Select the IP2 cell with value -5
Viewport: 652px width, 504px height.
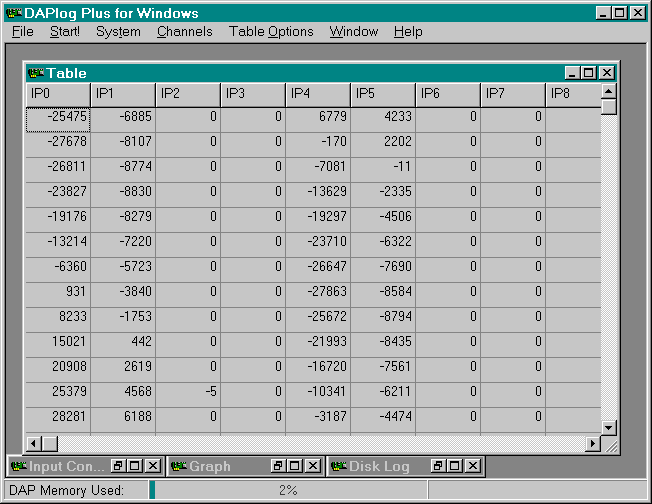[188, 395]
